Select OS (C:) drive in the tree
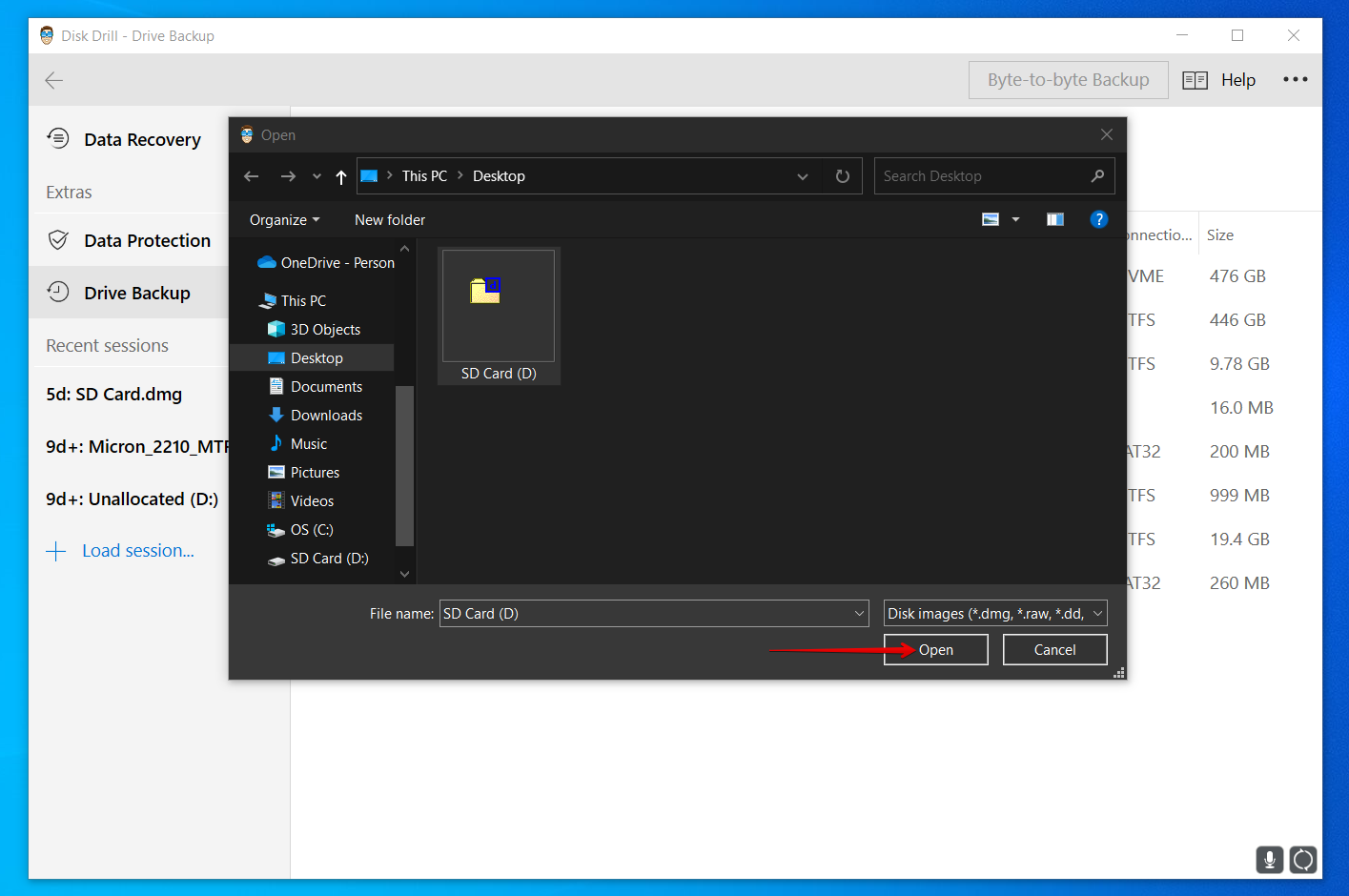The image size is (1349, 896). (x=299, y=530)
